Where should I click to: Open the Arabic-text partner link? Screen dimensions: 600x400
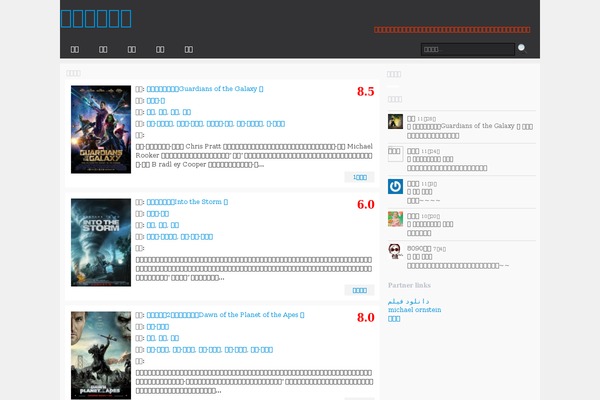(410, 301)
